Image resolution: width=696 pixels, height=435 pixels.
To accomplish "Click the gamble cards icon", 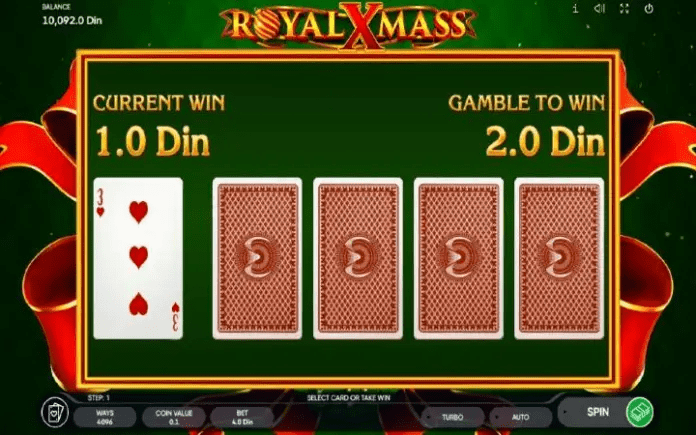I will [55, 412].
